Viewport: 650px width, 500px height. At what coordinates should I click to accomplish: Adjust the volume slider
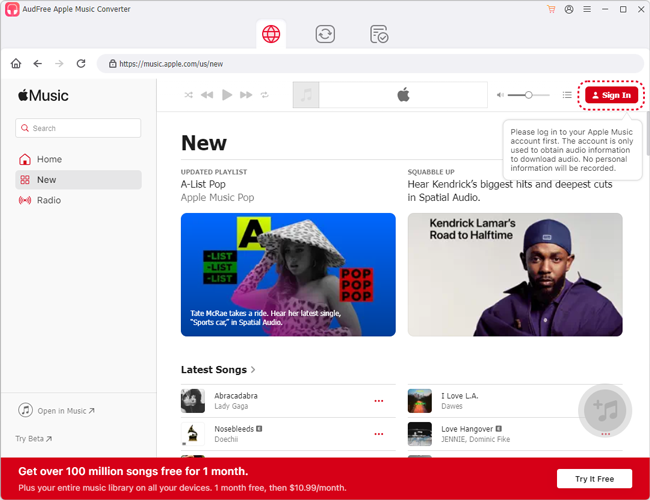coord(529,95)
